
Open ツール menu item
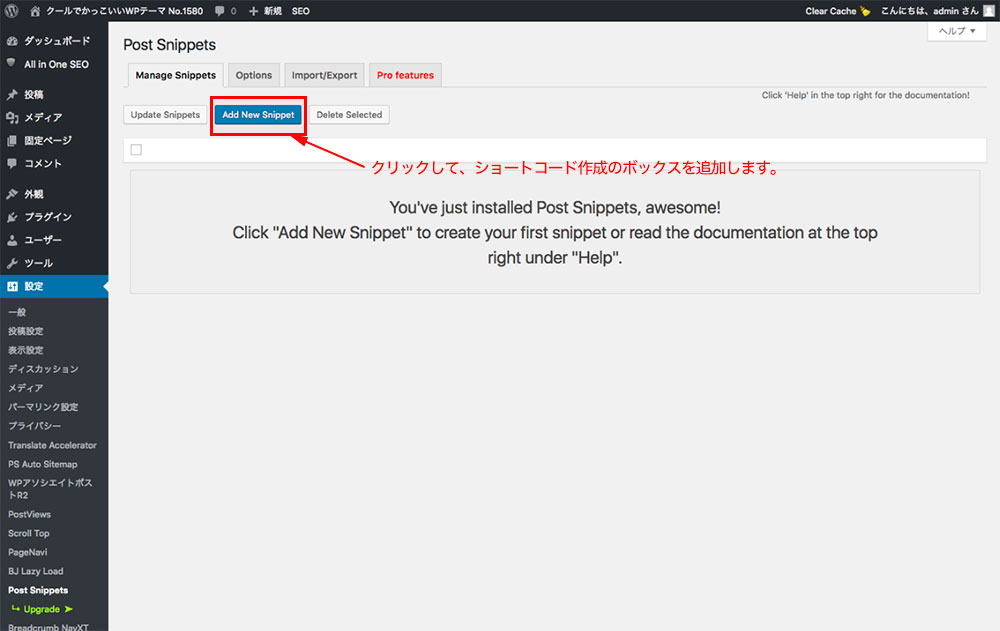pyautogui.click(x=38, y=263)
